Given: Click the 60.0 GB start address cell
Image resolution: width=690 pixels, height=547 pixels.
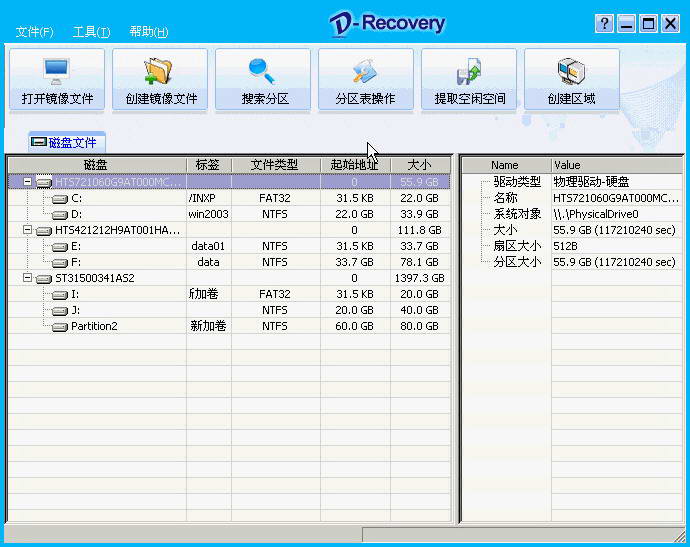Looking at the screenshot, I should click(354, 327).
